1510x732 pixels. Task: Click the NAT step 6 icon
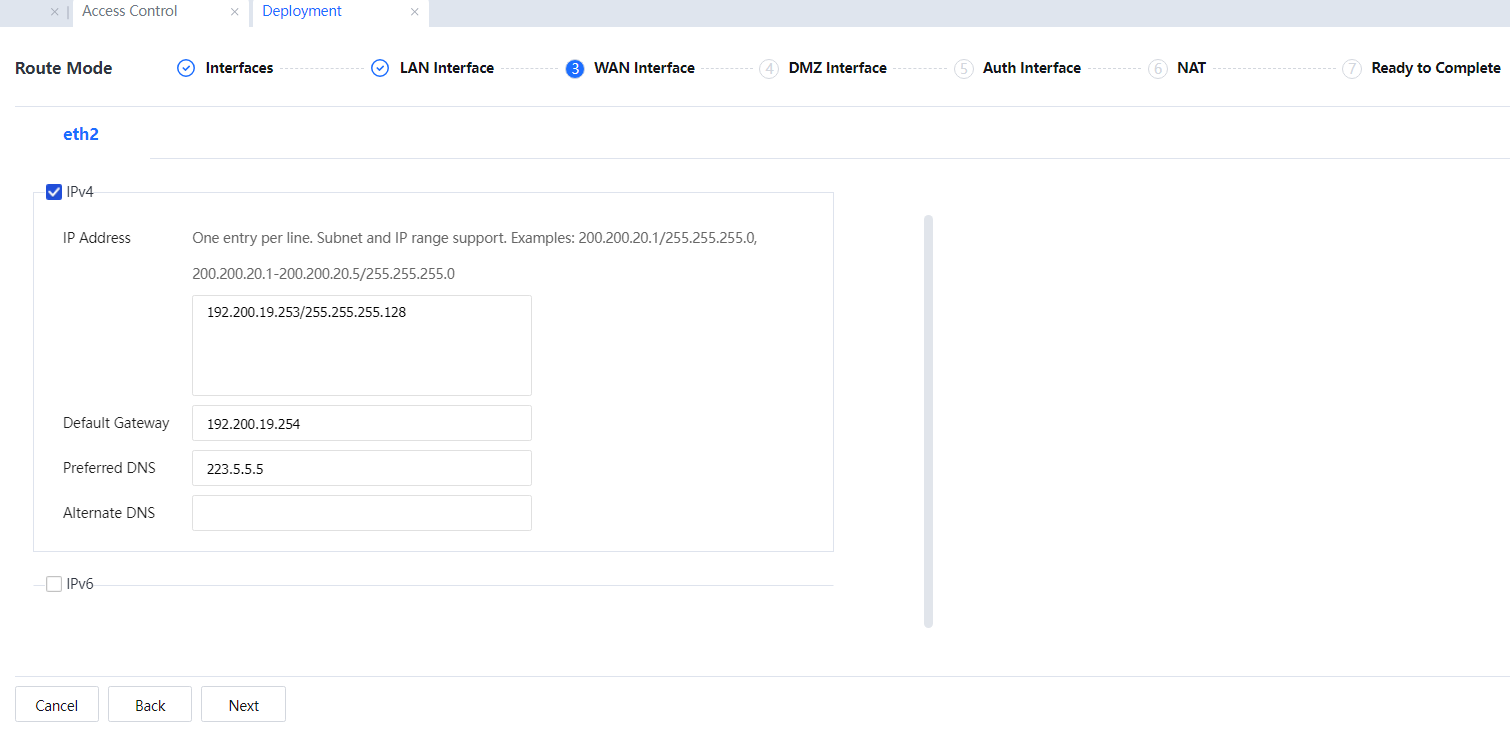1158,69
